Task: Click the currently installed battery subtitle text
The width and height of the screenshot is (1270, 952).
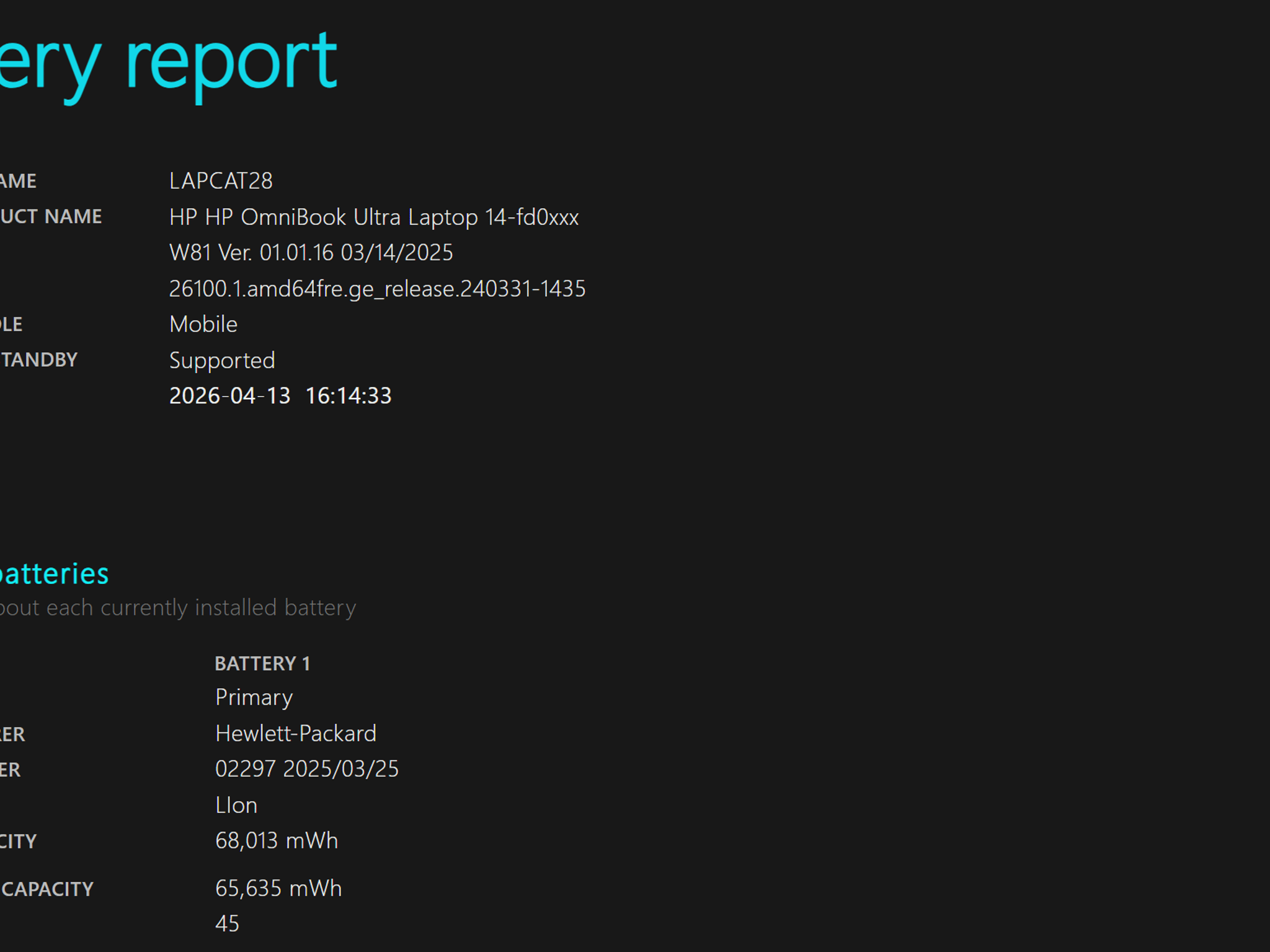Action: coord(178,608)
